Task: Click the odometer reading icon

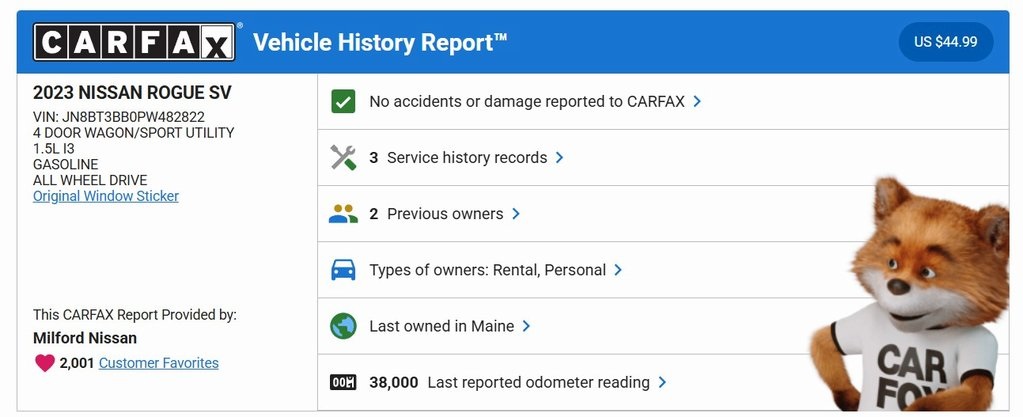Action: click(343, 382)
